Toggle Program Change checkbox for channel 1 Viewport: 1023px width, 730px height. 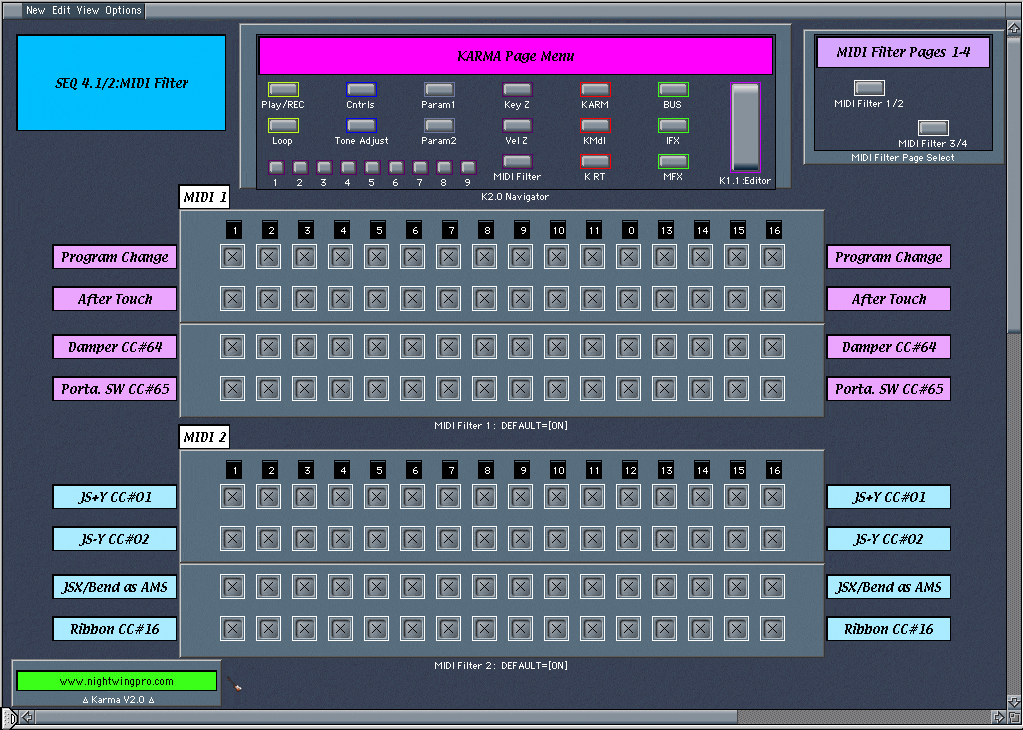point(233,257)
